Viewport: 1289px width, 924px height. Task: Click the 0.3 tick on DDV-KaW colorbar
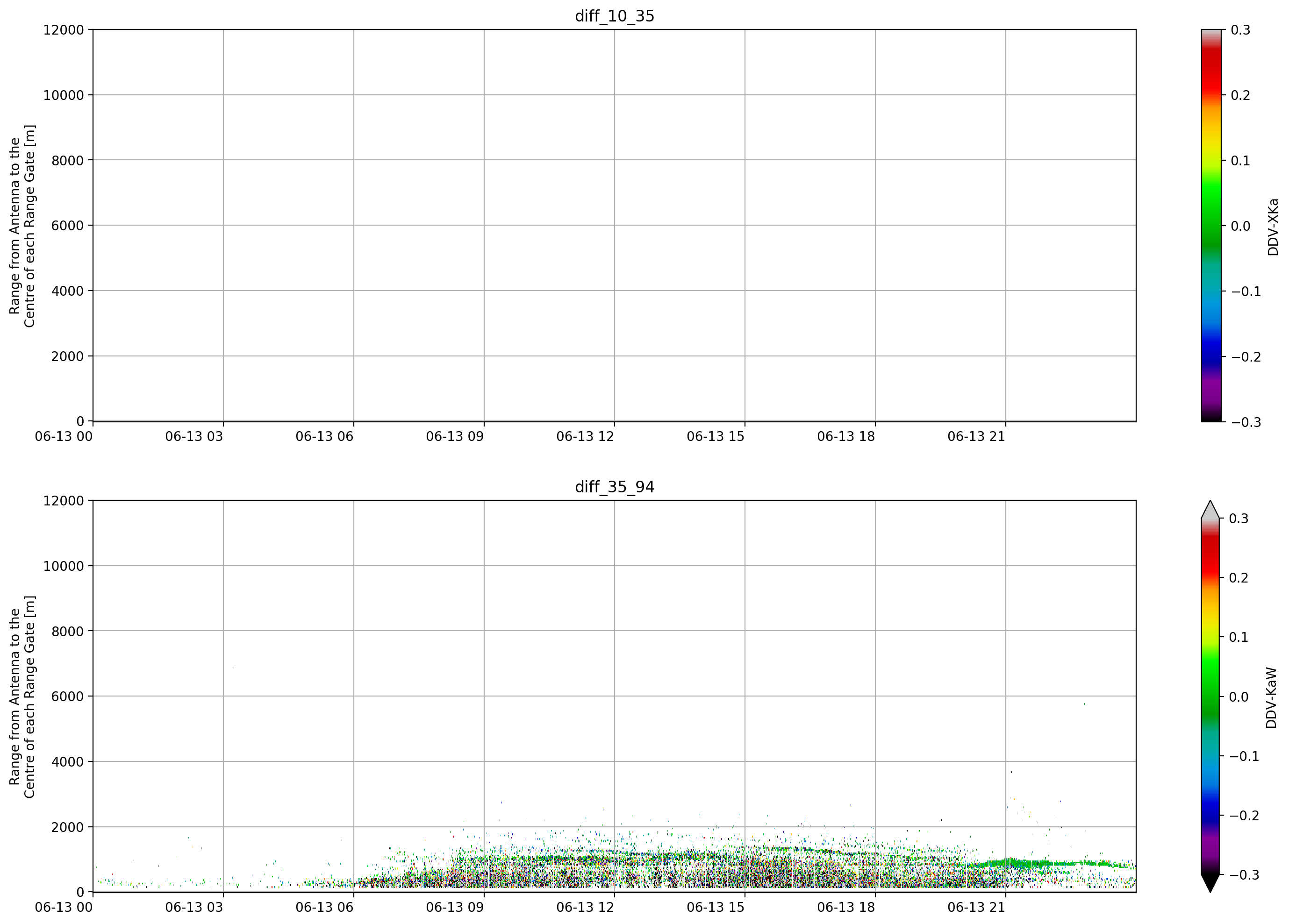point(1239,518)
